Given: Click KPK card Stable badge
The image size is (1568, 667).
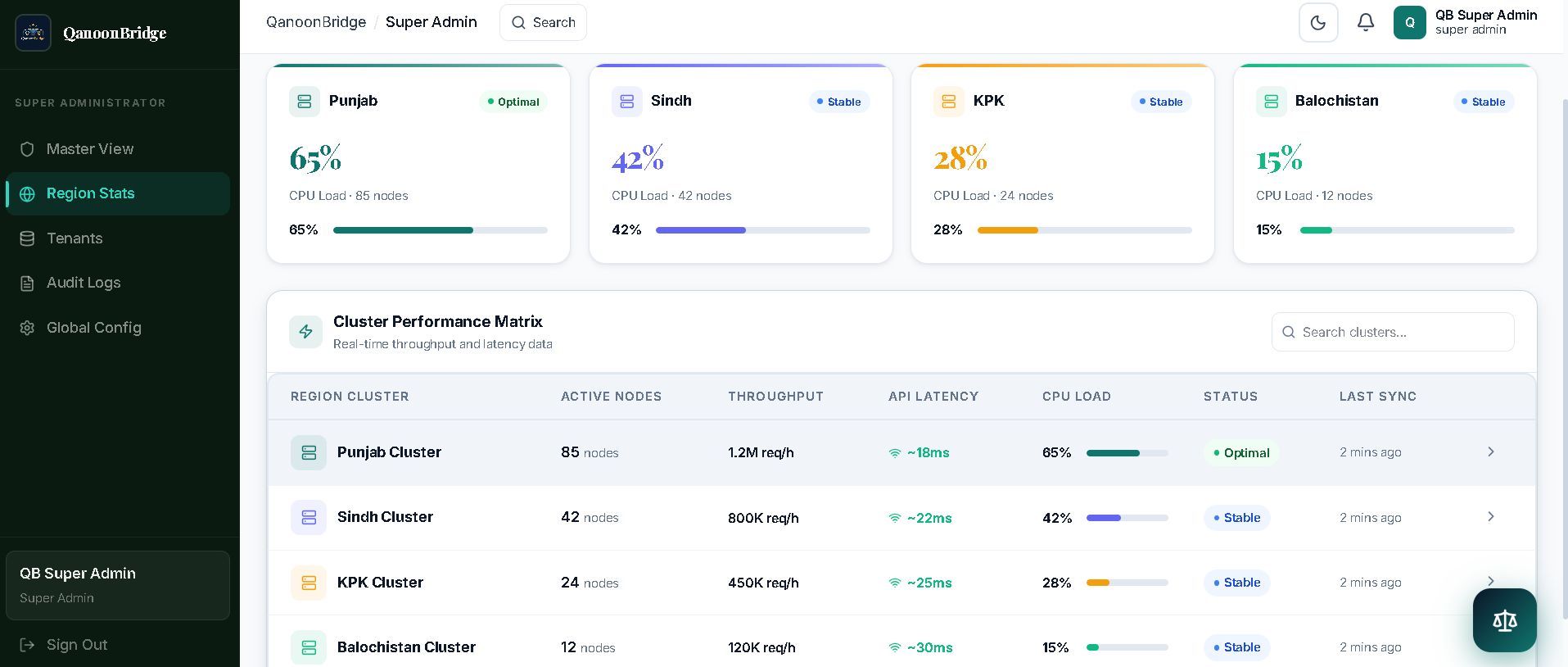Looking at the screenshot, I should (x=1161, y=102).
